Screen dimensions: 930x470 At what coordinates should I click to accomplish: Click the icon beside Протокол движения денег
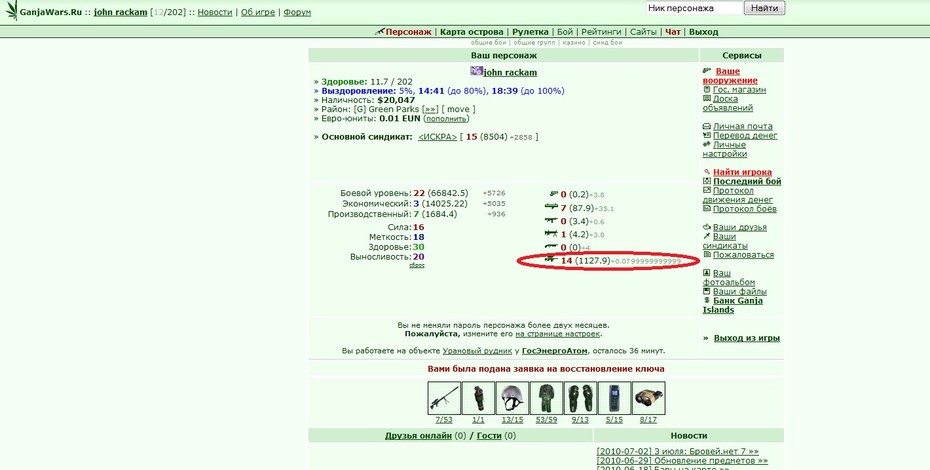(706, 190)
